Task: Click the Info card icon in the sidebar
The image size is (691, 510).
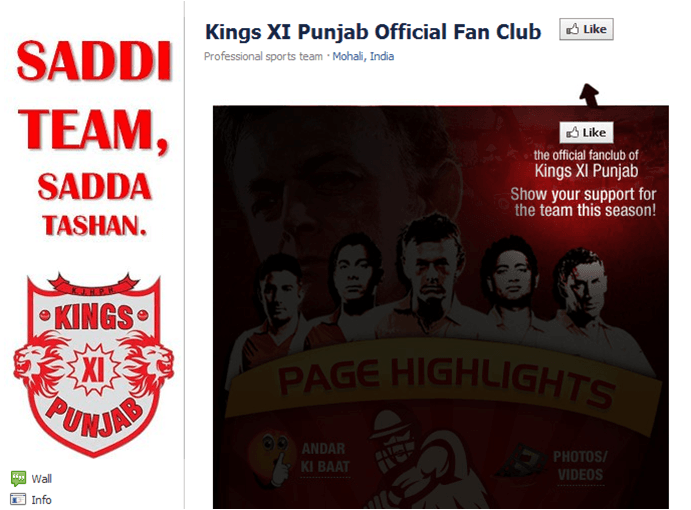Action: [x=18, y=499]
